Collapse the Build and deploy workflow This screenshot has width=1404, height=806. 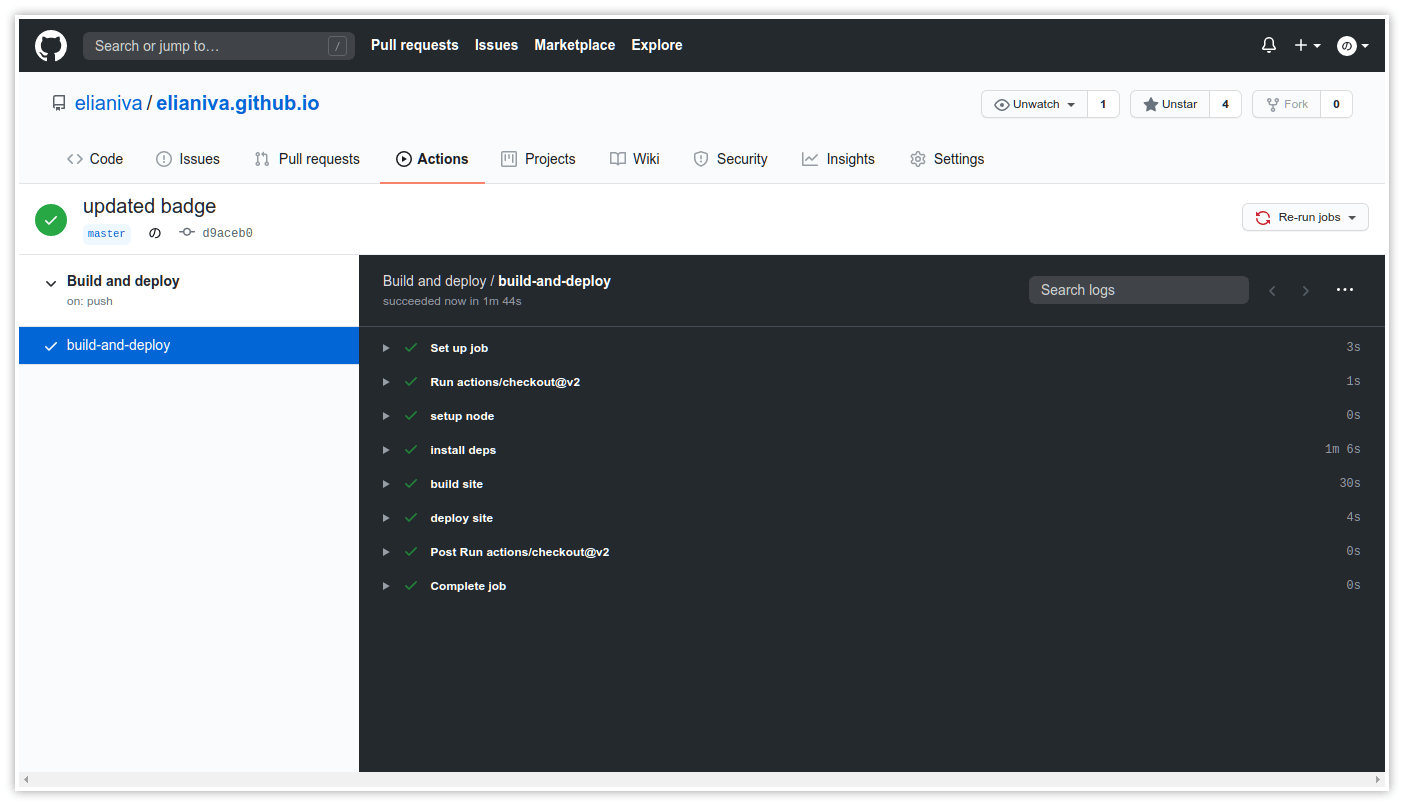pos(51,283)
